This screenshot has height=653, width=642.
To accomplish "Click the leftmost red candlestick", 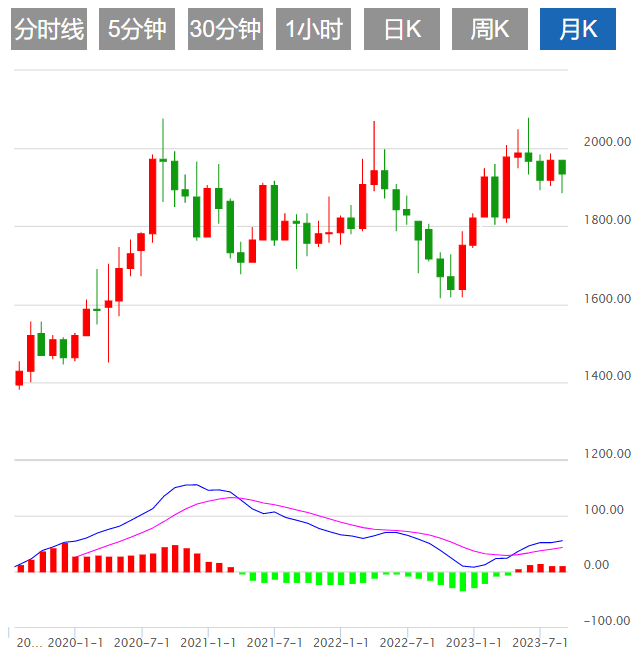I will 19,377.
